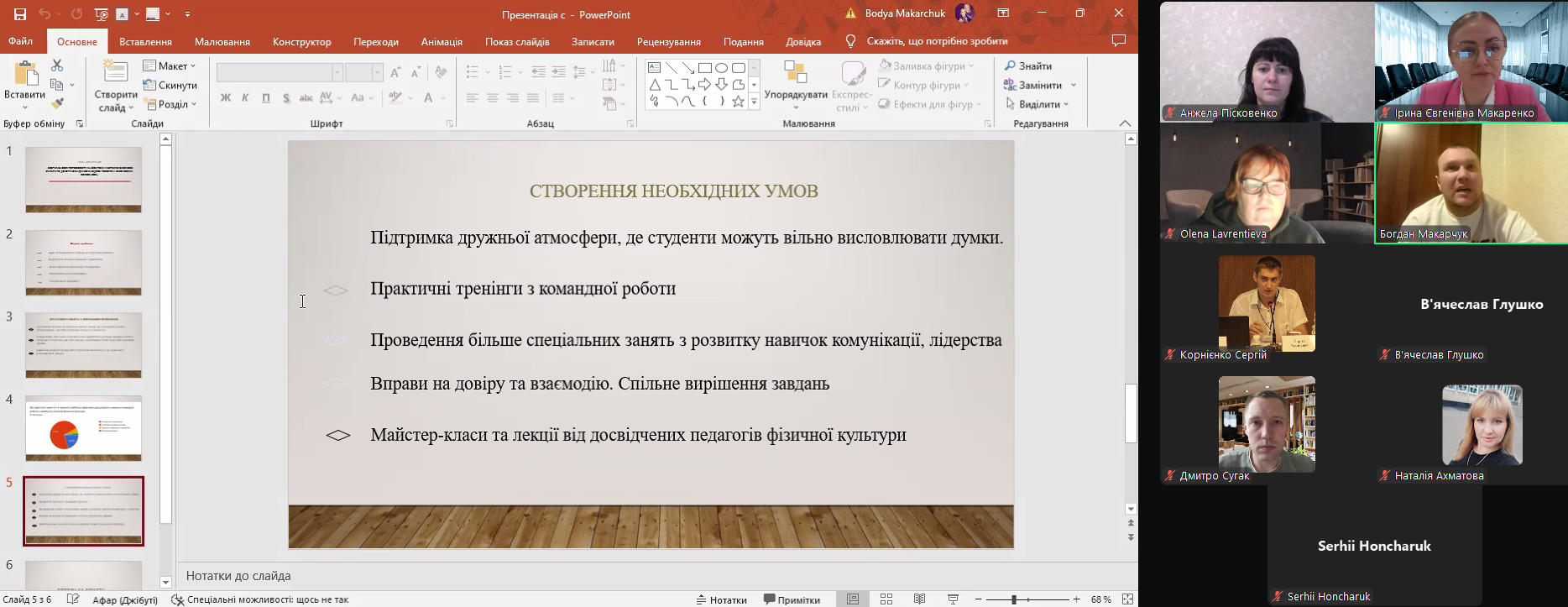Click the spell check icon in status bar
This screenshot has height=607, width=1568.
[x=74, y=599]
